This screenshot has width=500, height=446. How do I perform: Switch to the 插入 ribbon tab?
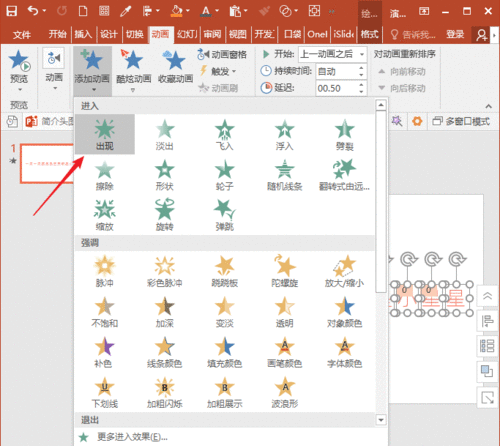(83, 34)
